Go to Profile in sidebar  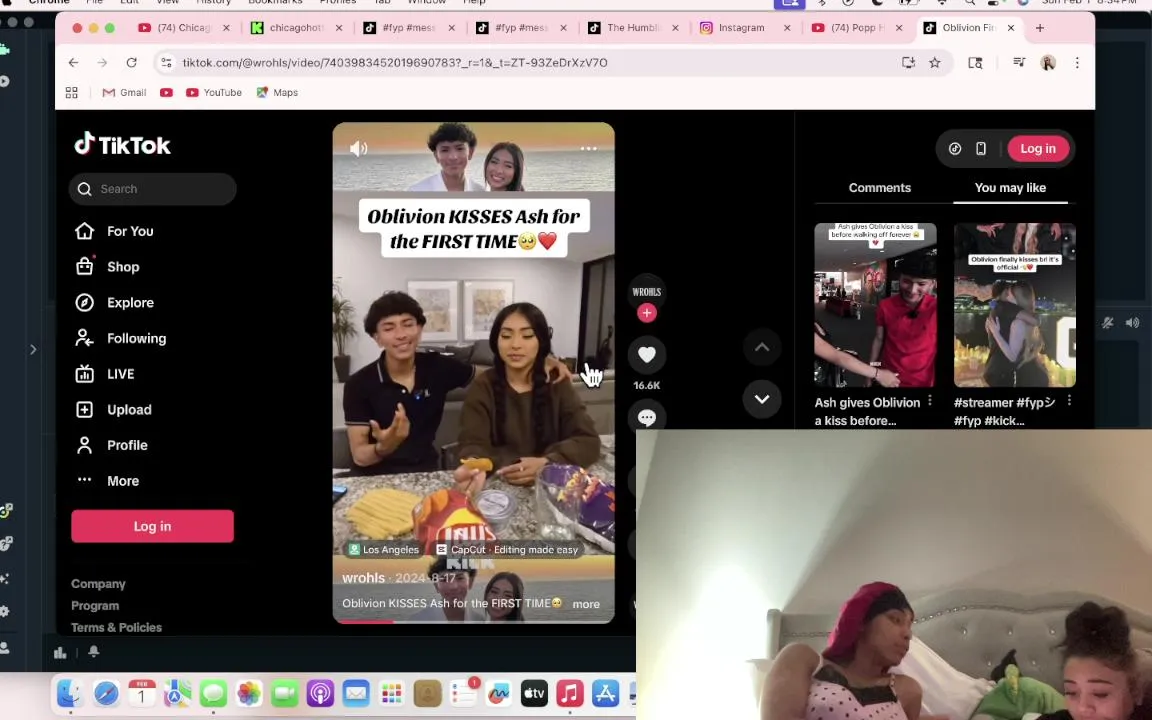111,445
